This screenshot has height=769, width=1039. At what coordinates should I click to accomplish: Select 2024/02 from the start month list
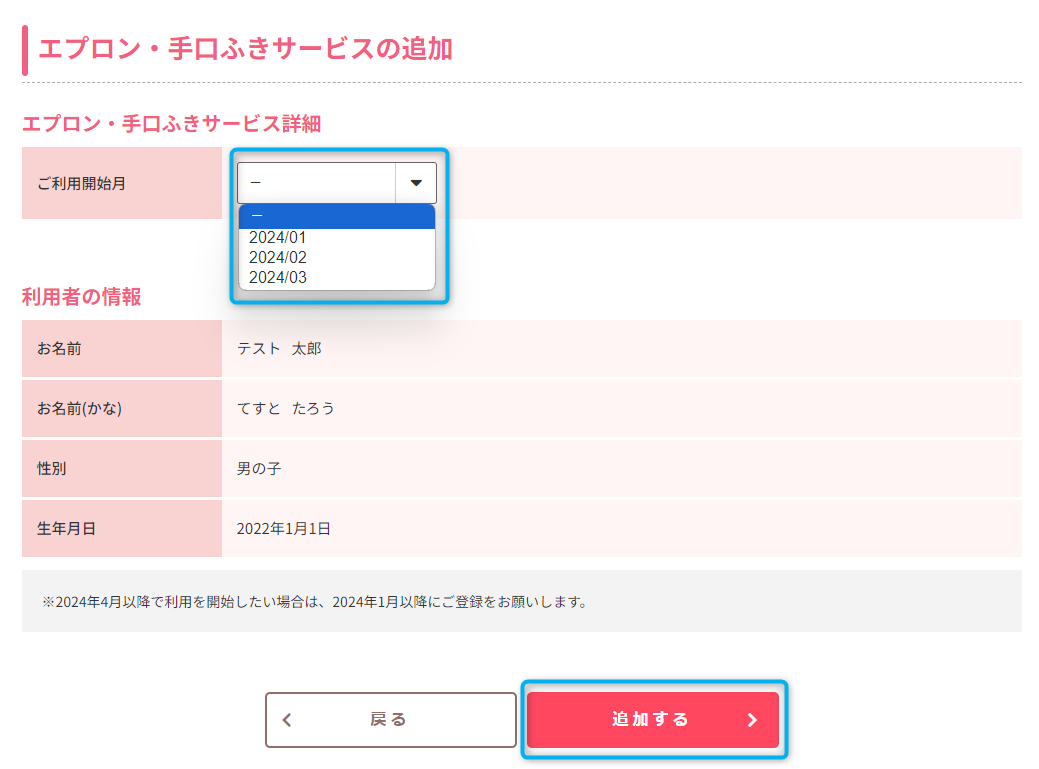pos(278,258)
